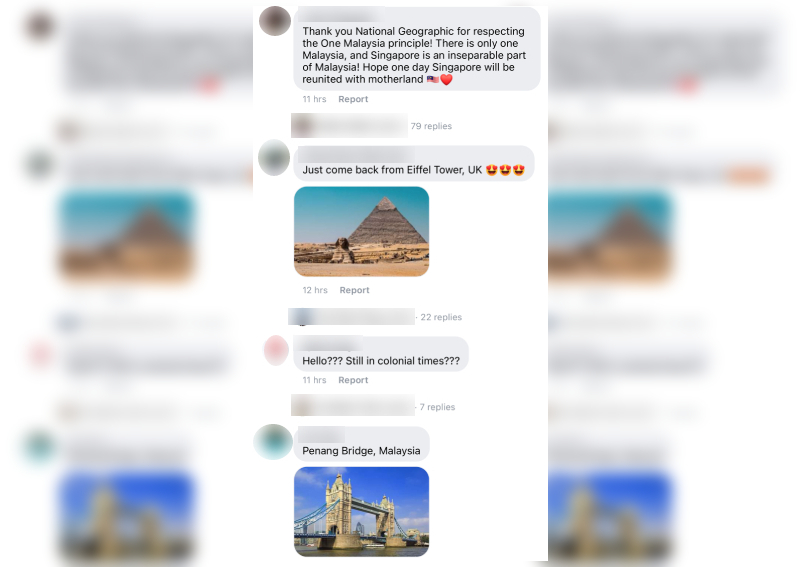Click the 11 hrs timestamp under first comment
The image size is (800, 567).
point(314,99)
